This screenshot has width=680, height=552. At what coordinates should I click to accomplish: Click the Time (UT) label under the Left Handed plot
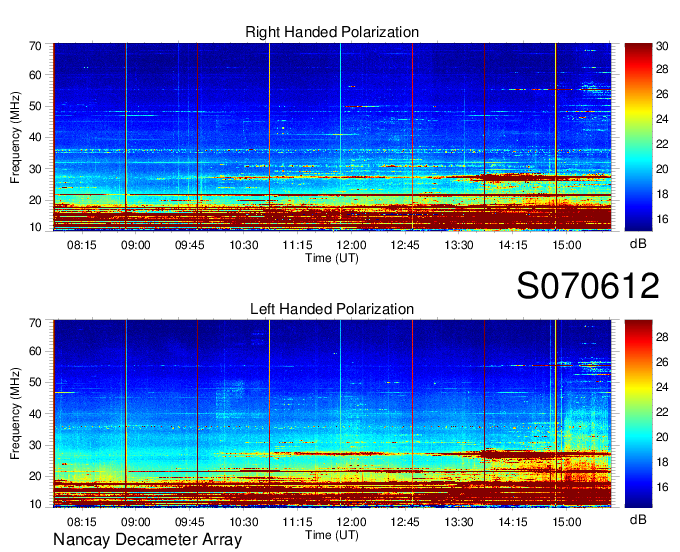pos(332,535)
